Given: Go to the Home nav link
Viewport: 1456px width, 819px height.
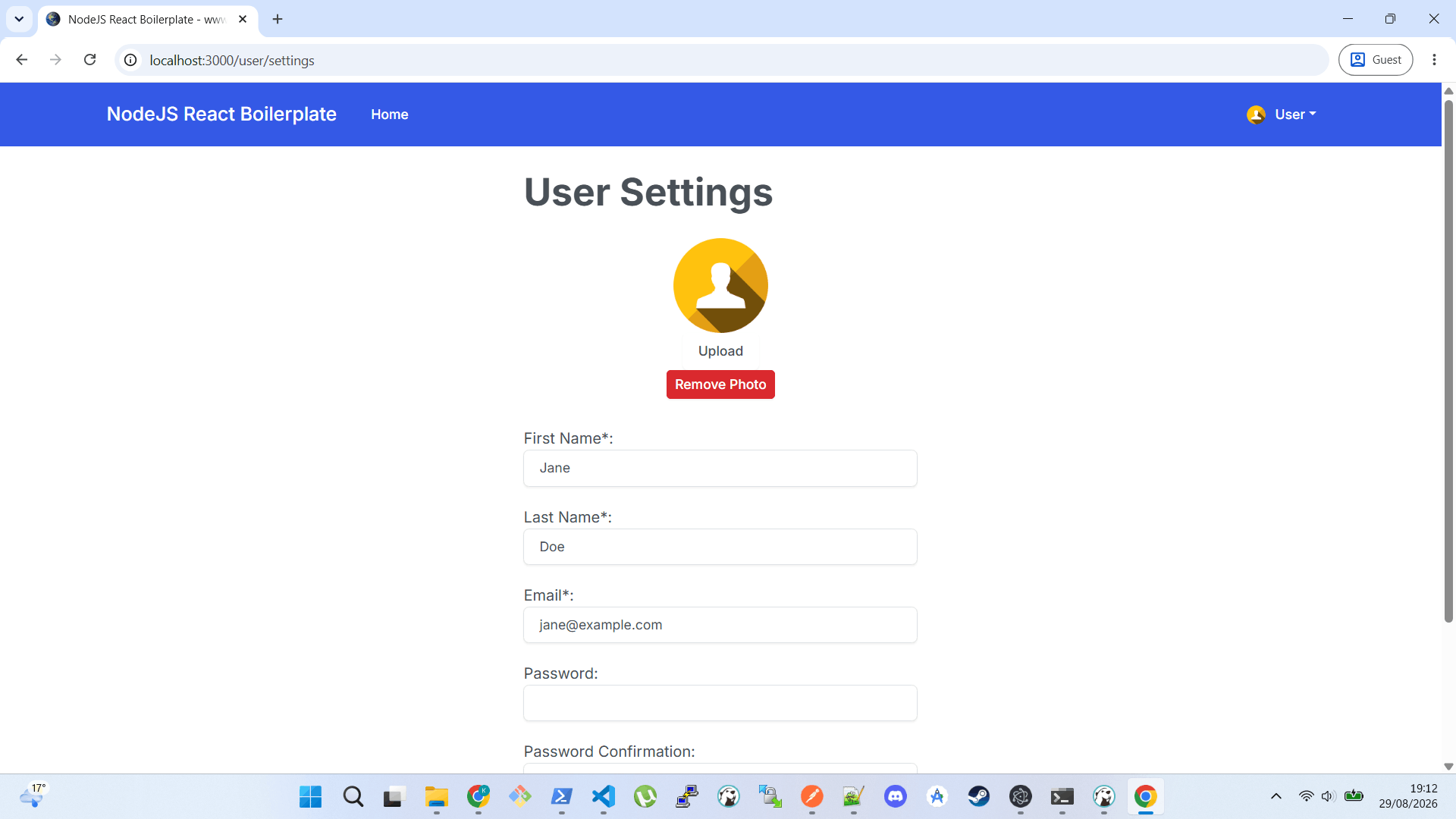Looking at the screenshot, I should 390,115.
